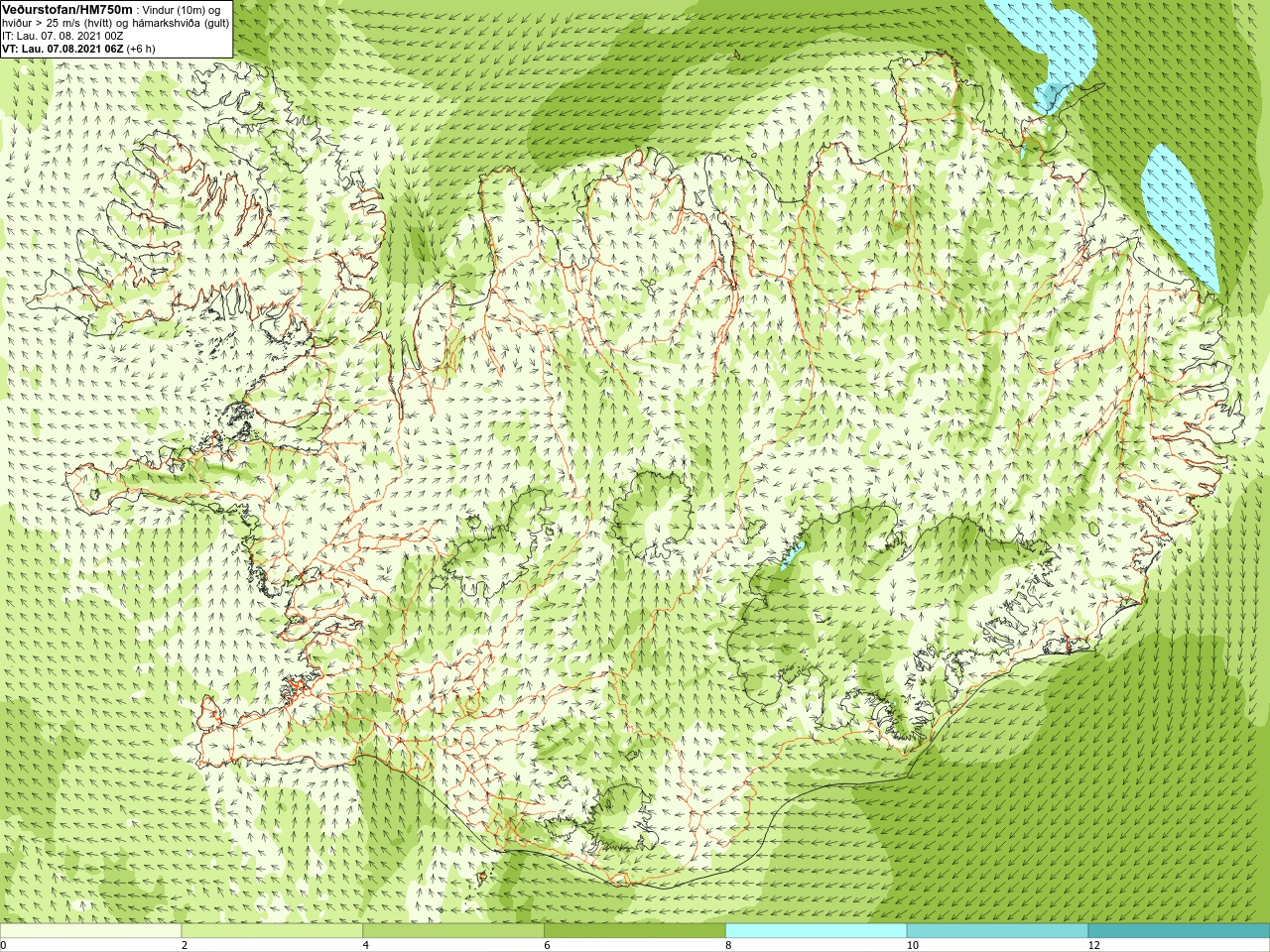Click the '12' label on the wind scale
The image size is (1270, 952).
(1094, 945)
